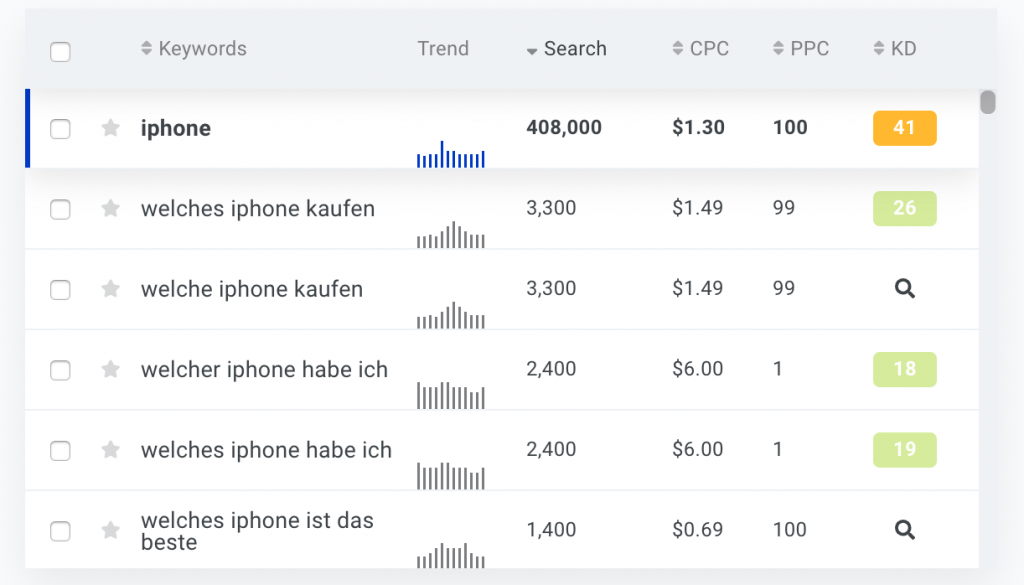Image resolution: width=1024 pixels, height=585 pixels.
Task: Star the 'welche iphone kaufen' keyword
Action: pyautogui.click(x=111, y=289)
